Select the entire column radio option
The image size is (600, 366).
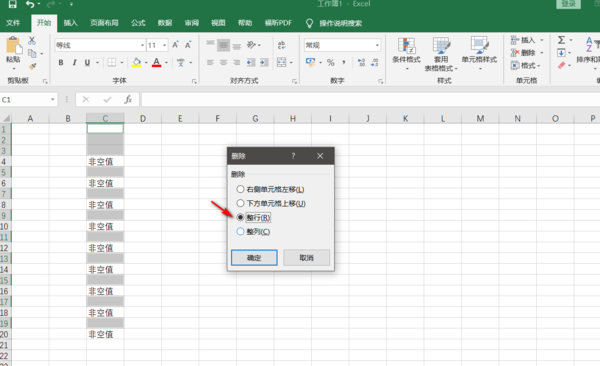(x=240, y=232)
